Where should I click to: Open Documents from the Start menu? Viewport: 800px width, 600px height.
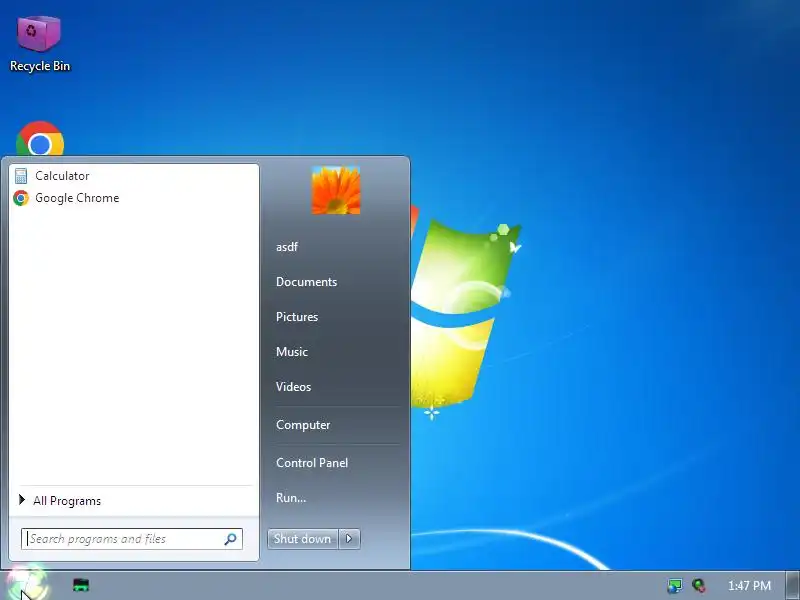[306, 282]
